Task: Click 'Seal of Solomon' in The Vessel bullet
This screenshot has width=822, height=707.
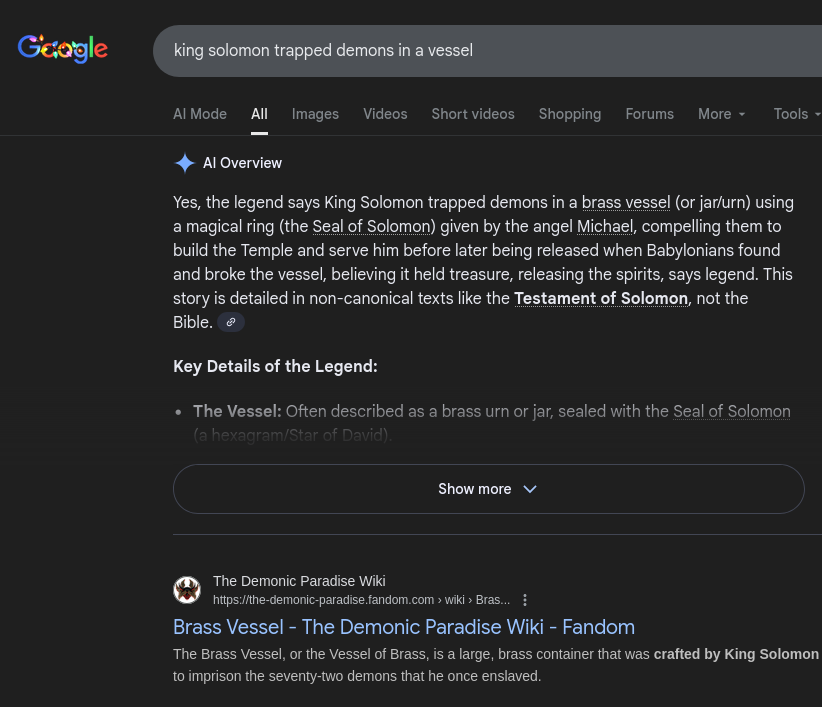Action: pos(731,411)
